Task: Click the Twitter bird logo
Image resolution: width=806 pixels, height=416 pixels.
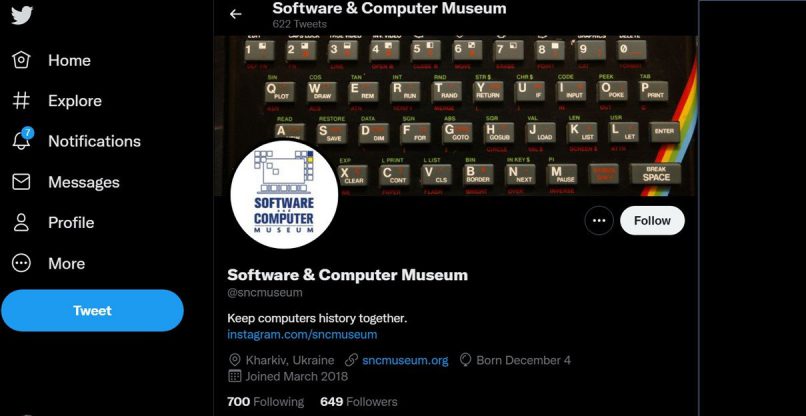Action: [21, 15]
